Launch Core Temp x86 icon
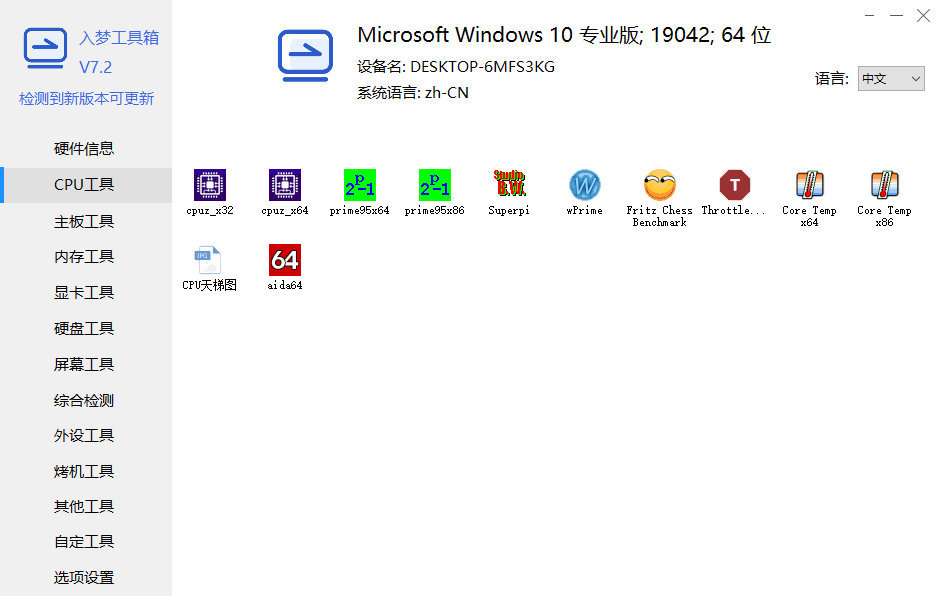Screen dimensions: 941x596 tap(885, 185)
